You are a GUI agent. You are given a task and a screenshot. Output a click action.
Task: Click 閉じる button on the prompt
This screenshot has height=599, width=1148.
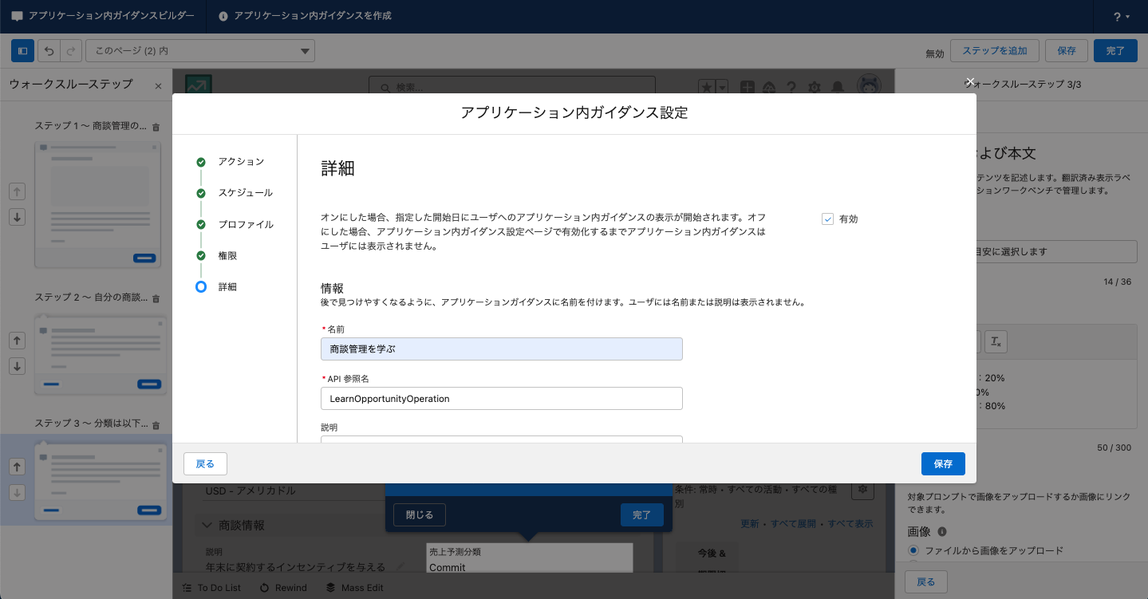[420, 515]
